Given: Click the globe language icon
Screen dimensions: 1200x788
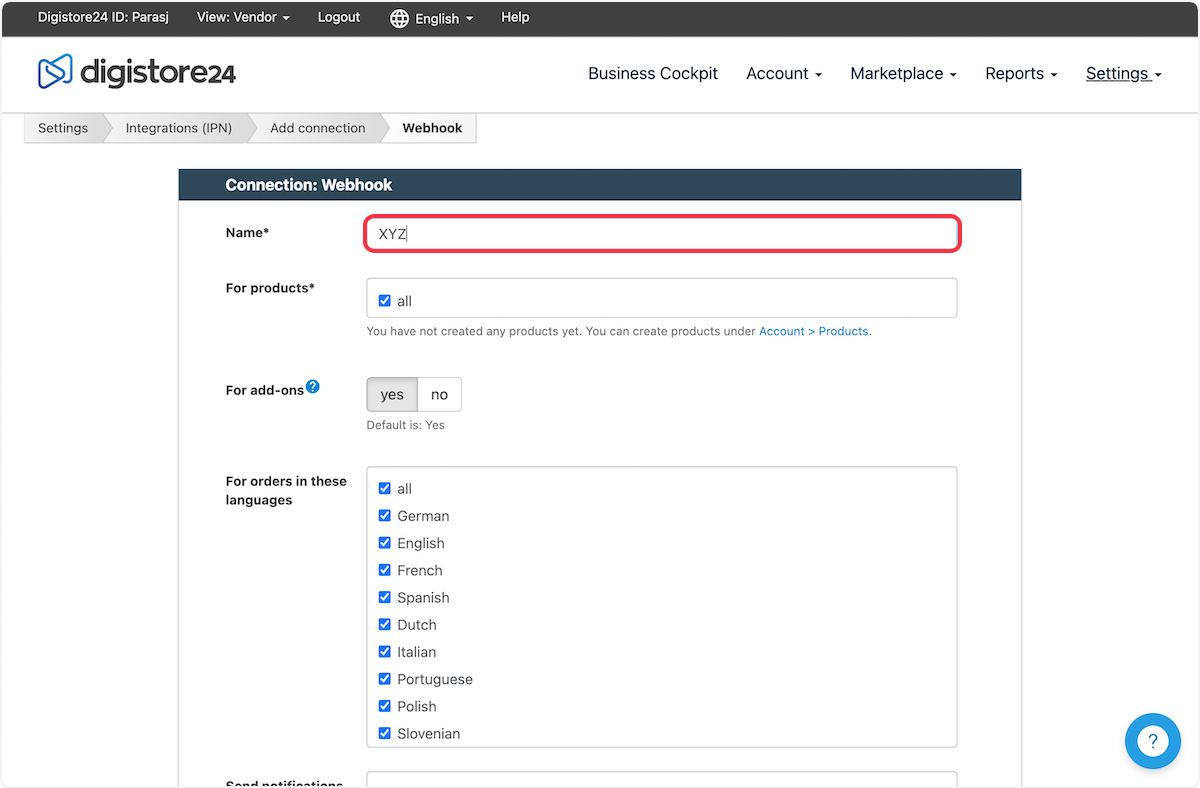Looking at the screenshot, I should point(399,18).
